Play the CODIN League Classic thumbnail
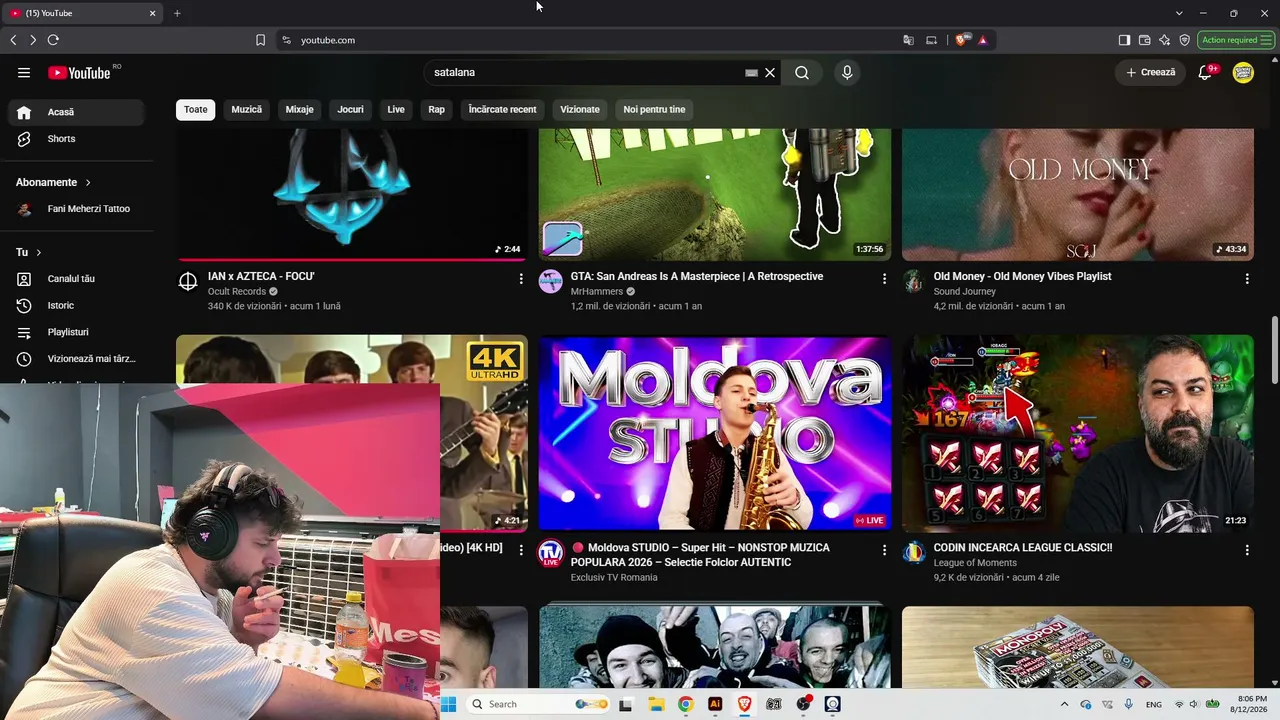The width and height of the screenshot is (1280, 720). click(x=1078, y=433)
